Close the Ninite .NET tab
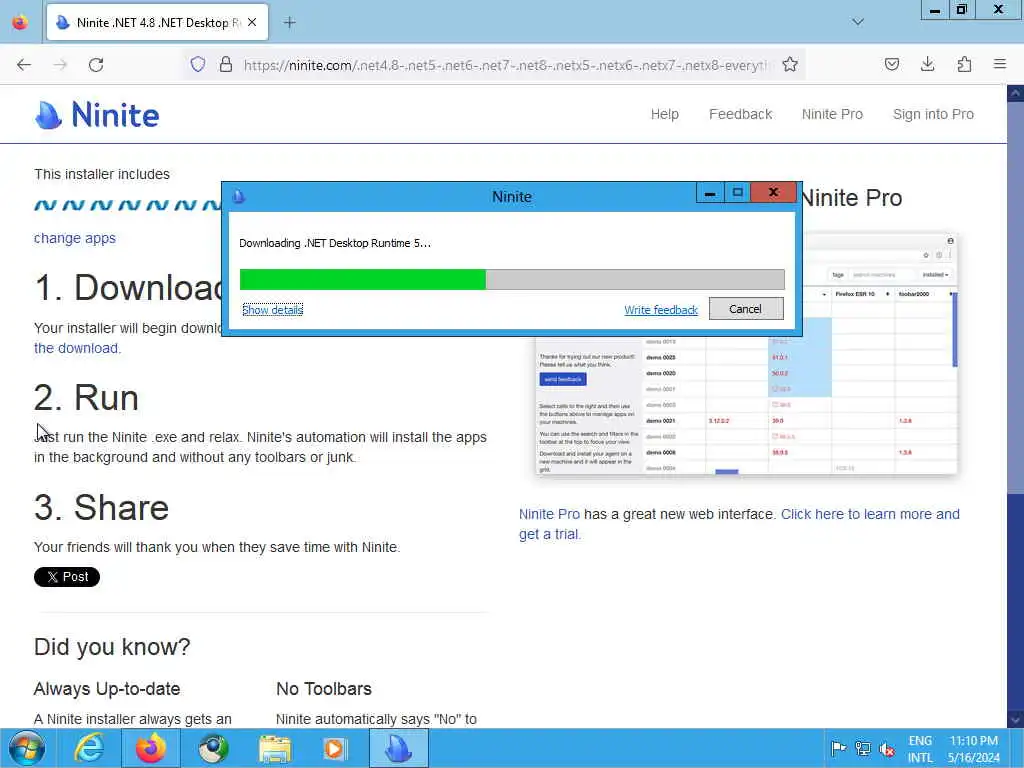This screenshot has width=1024, height=768. coord(252,22)
